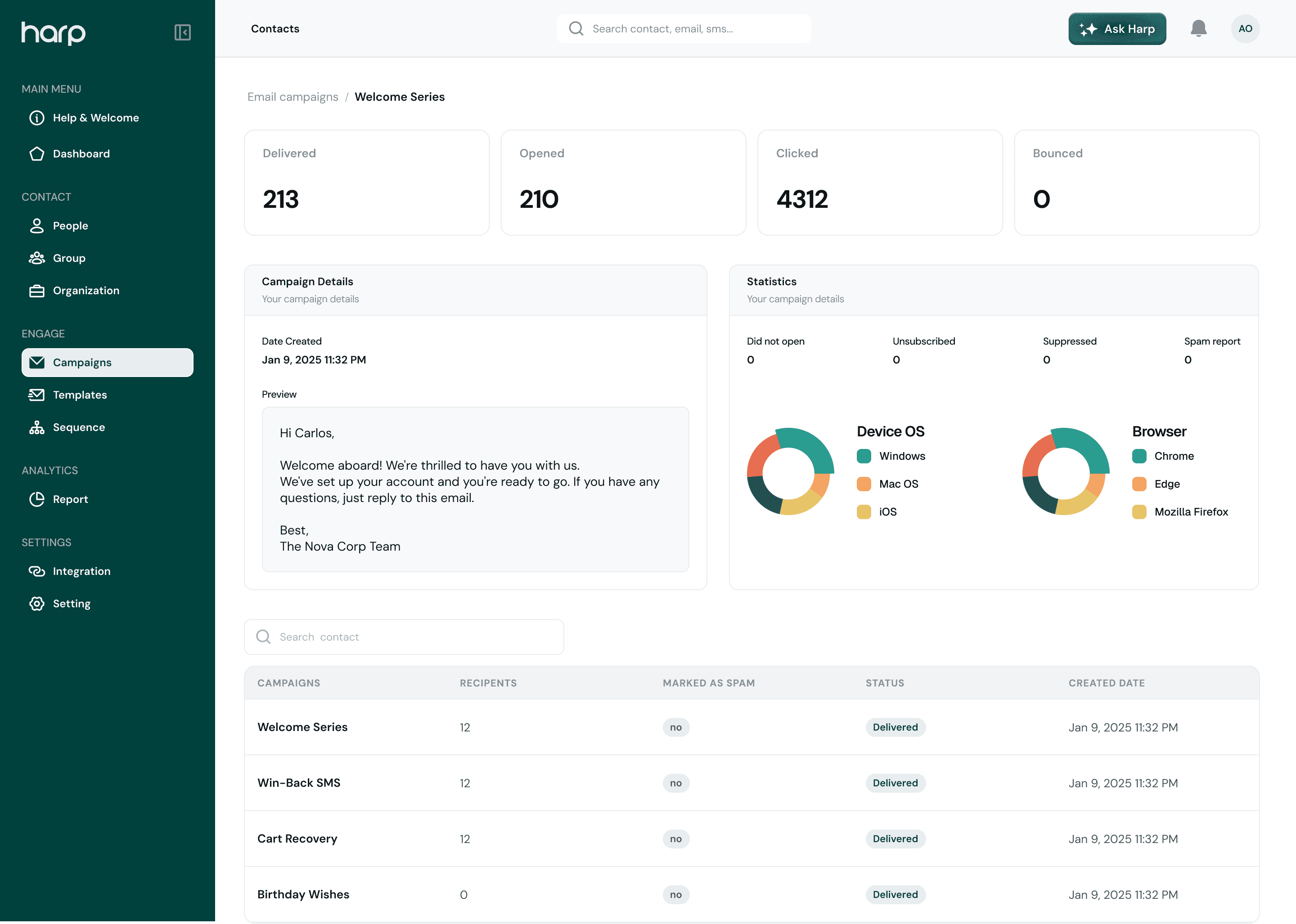Open Sequence in the sidebar
Viewport: 1296px width, 924px height.
click(108, 427)
